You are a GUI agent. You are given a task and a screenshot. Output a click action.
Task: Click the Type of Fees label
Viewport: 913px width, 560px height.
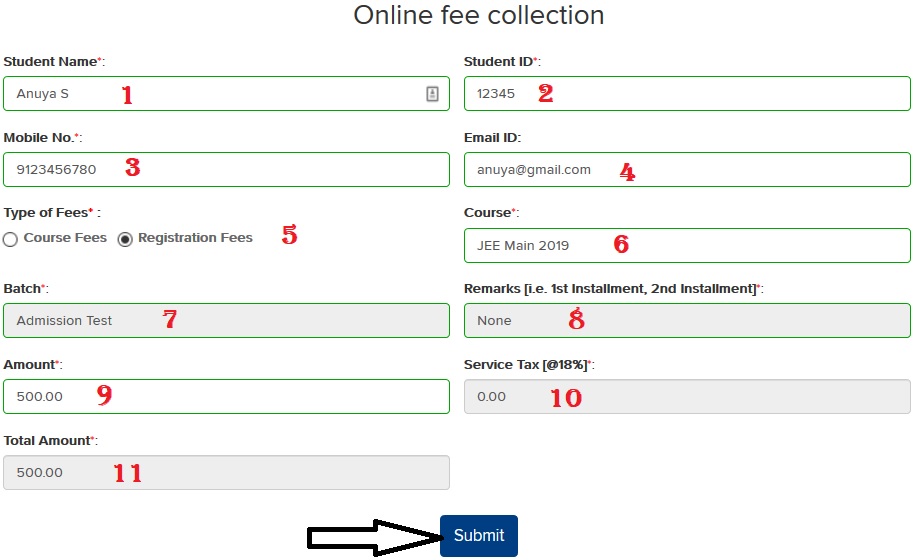[x=50, y=213]
